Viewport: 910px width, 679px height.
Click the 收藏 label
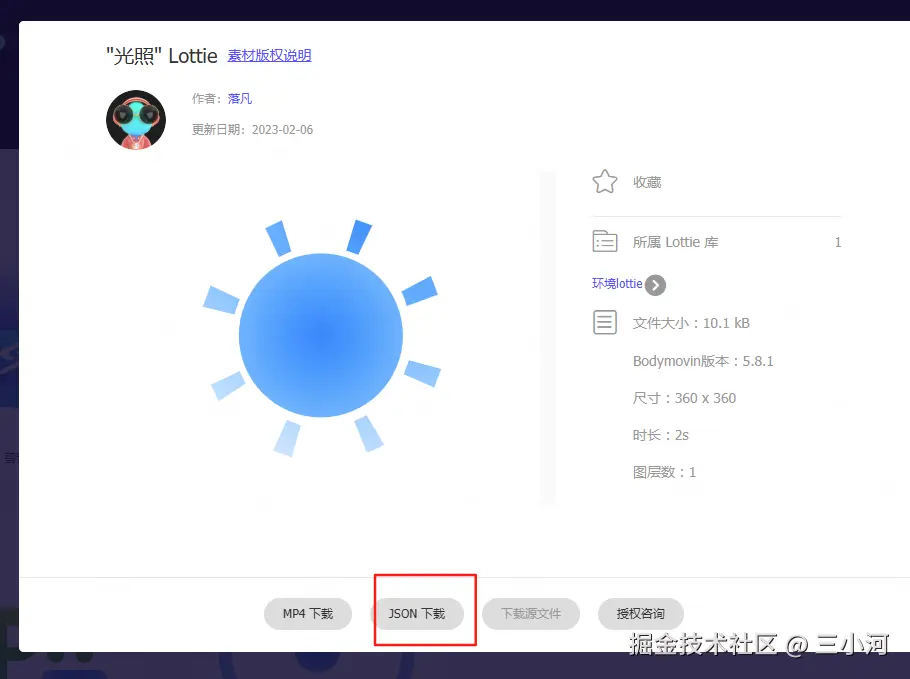pos(647,182)
